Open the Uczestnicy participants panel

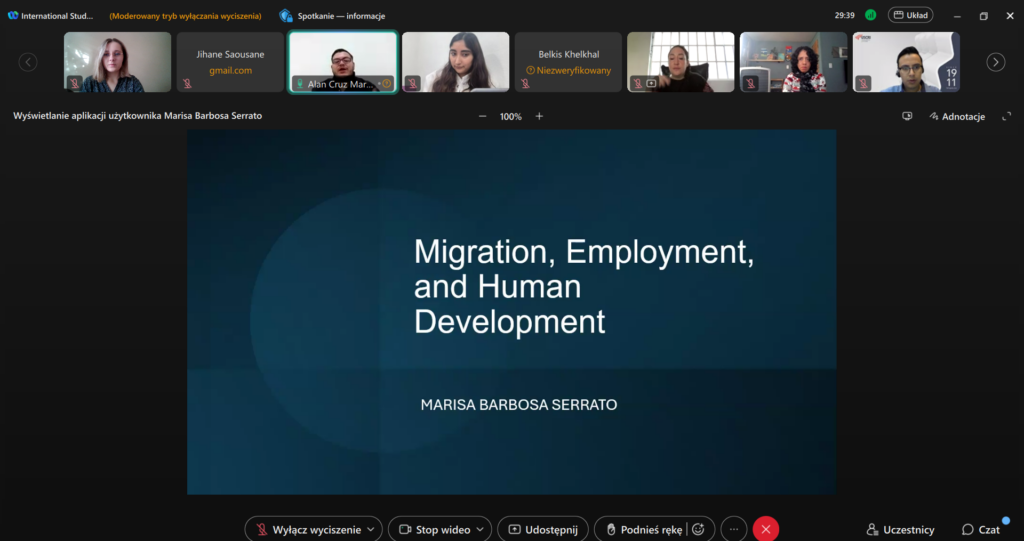900,529
